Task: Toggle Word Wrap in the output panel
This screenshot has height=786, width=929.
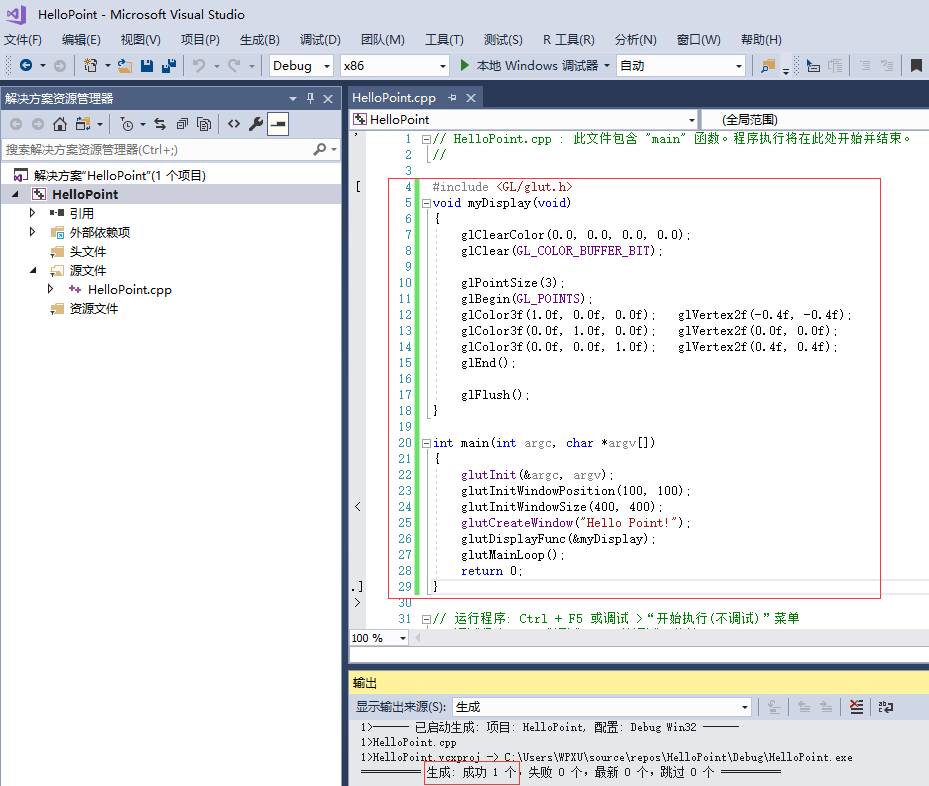Action: 886,707
